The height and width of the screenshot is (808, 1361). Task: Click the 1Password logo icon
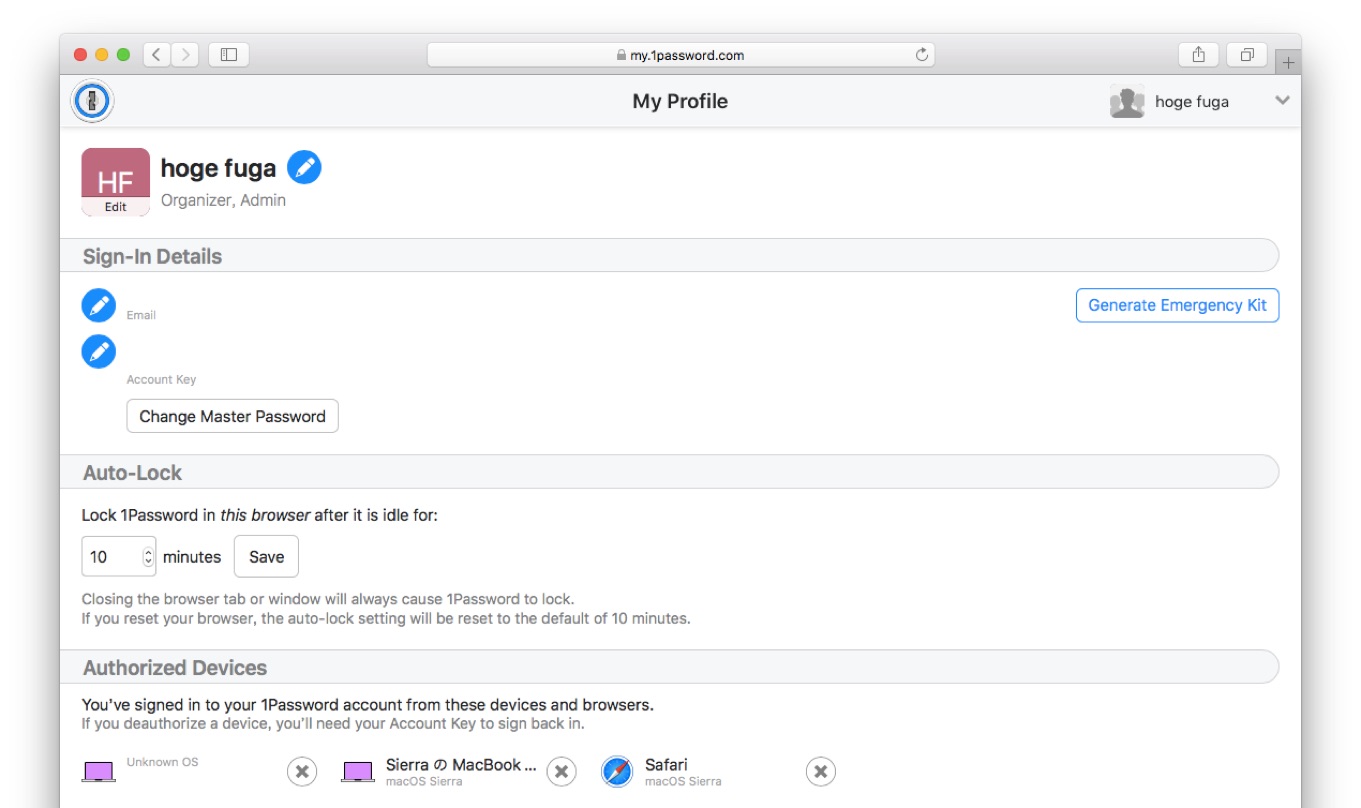92,101
